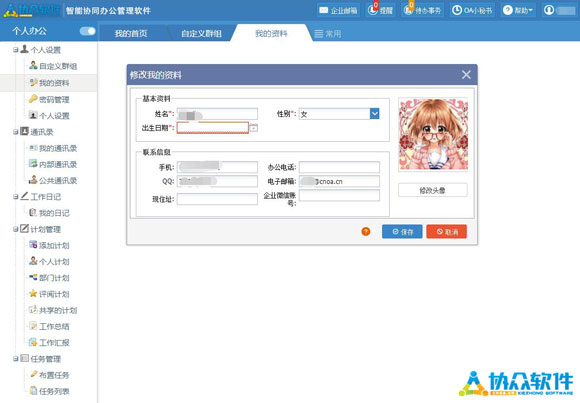Toggle the 个人办公 switch

(x=88, y=31)
